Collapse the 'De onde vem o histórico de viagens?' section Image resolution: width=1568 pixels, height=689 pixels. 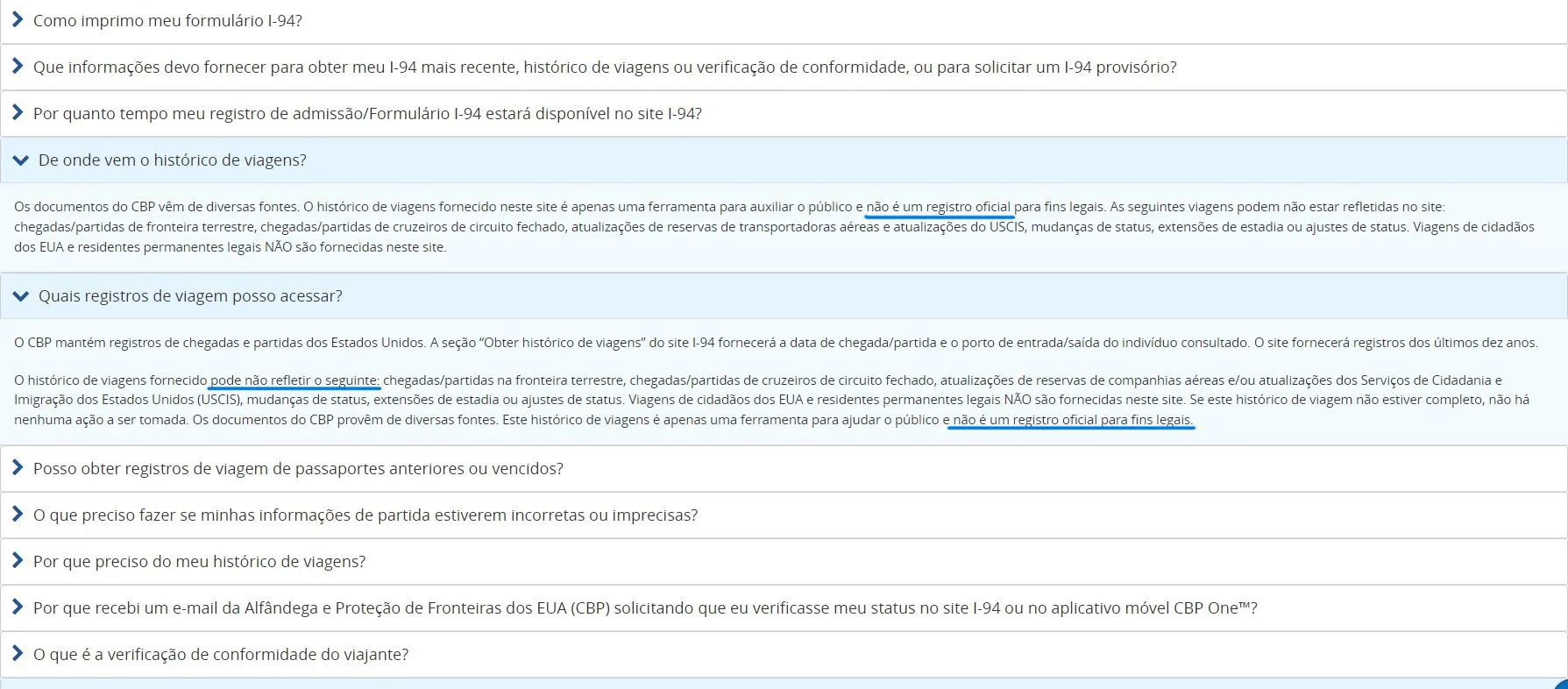(x=173, y=160)
